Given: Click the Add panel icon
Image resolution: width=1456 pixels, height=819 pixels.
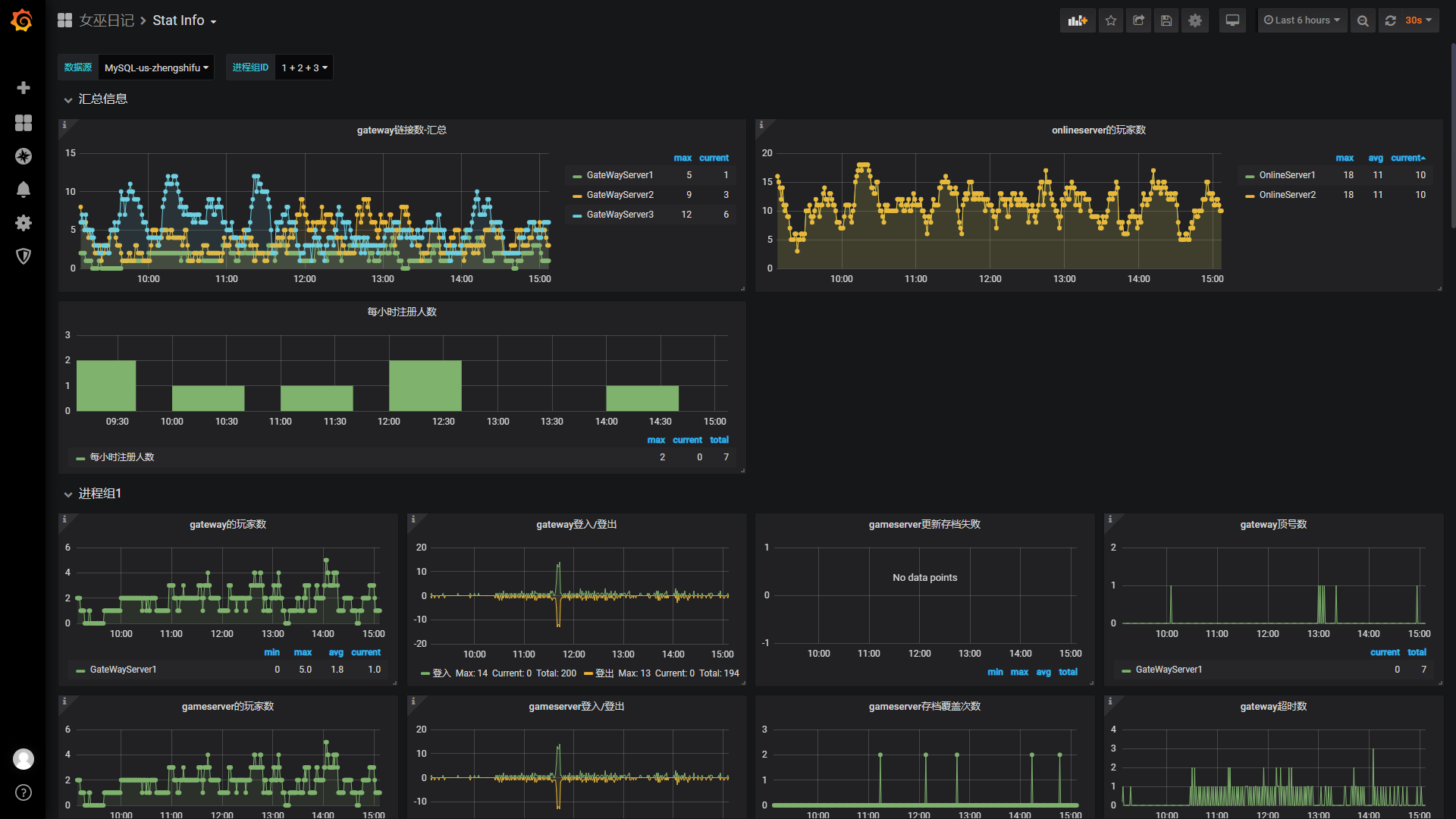Looking at the screenshot, I should tap(1077, 20).
